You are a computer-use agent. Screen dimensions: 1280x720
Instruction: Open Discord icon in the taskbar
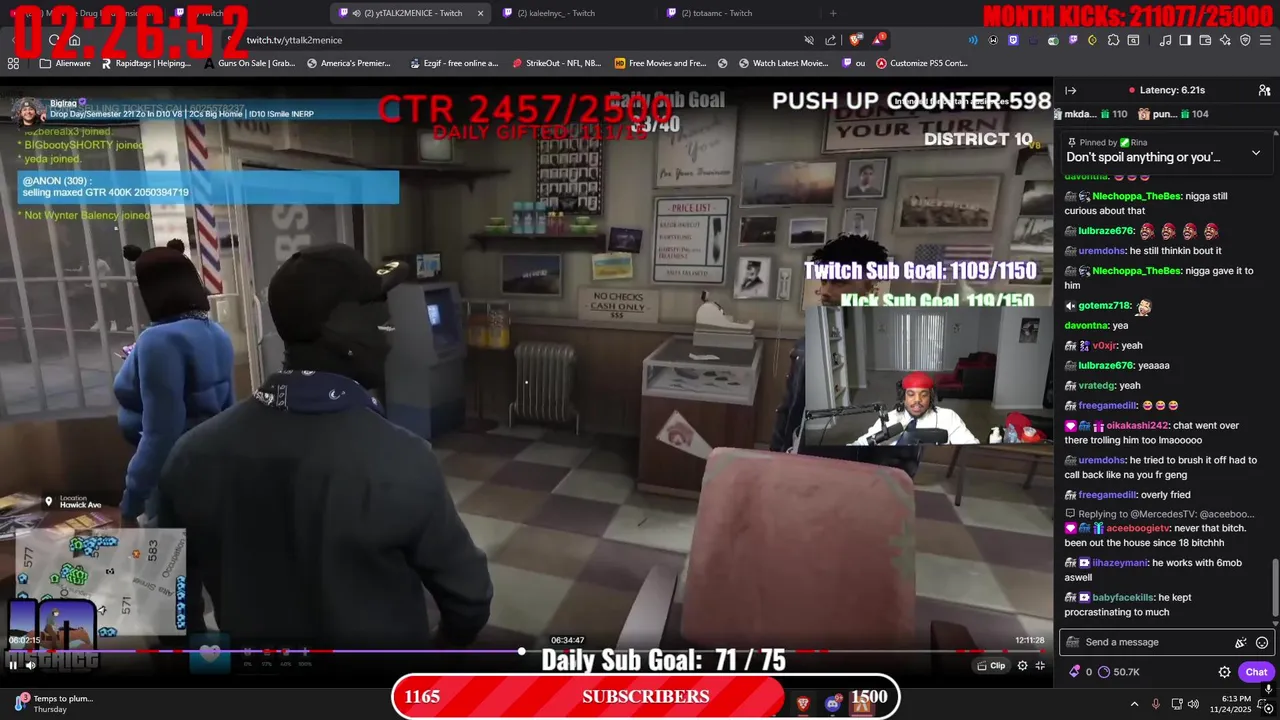pyautogui.click(x=832, y=704)
